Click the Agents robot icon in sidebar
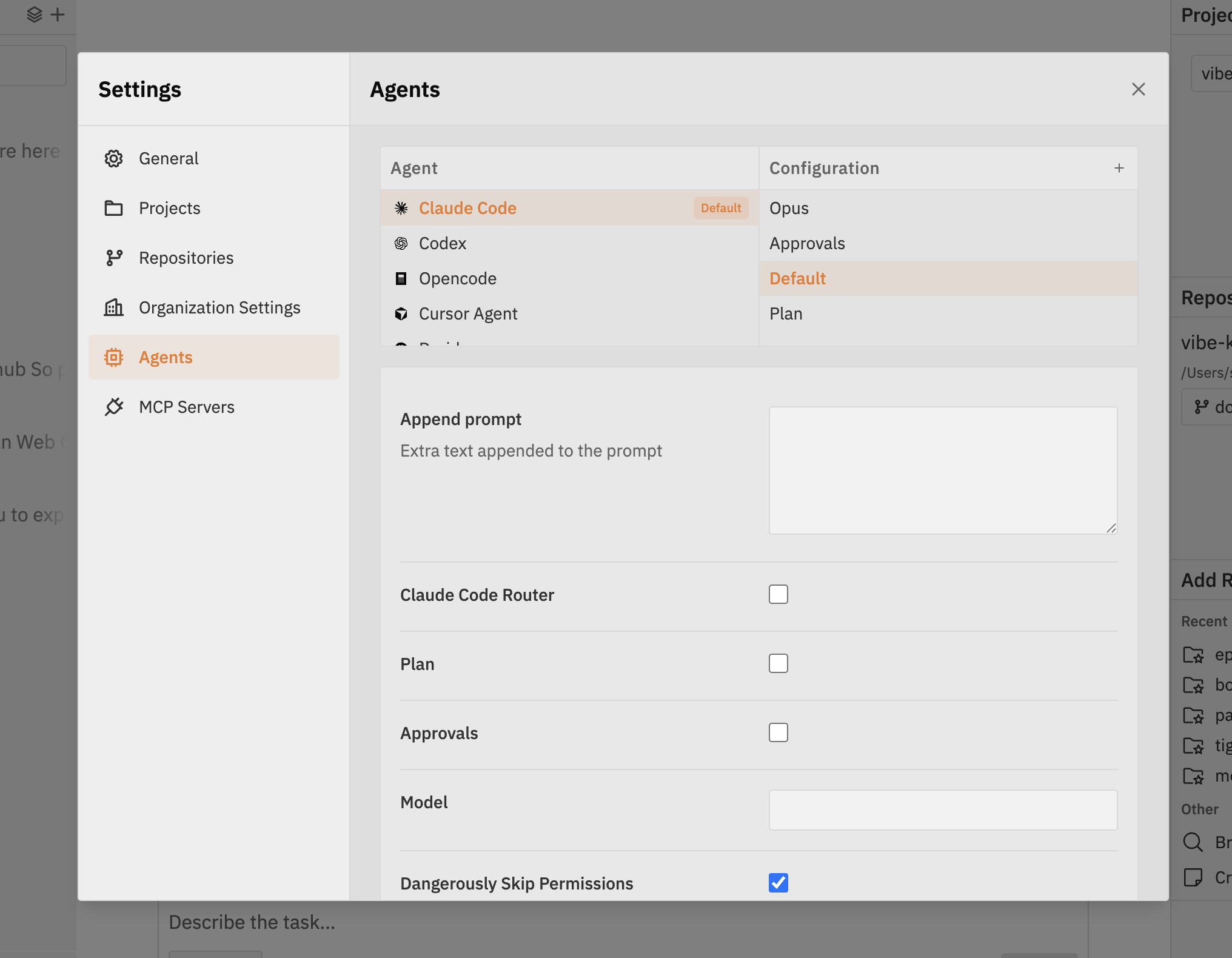 [x=114, y=357]
